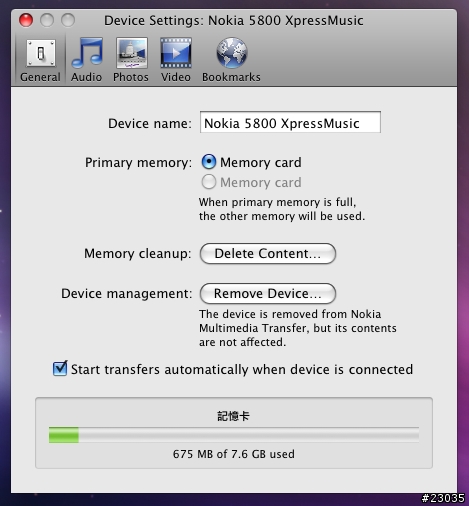The image size is (469, 506).
Task: Click the "Primary memory:" label
Action: [x=138, y=163]
